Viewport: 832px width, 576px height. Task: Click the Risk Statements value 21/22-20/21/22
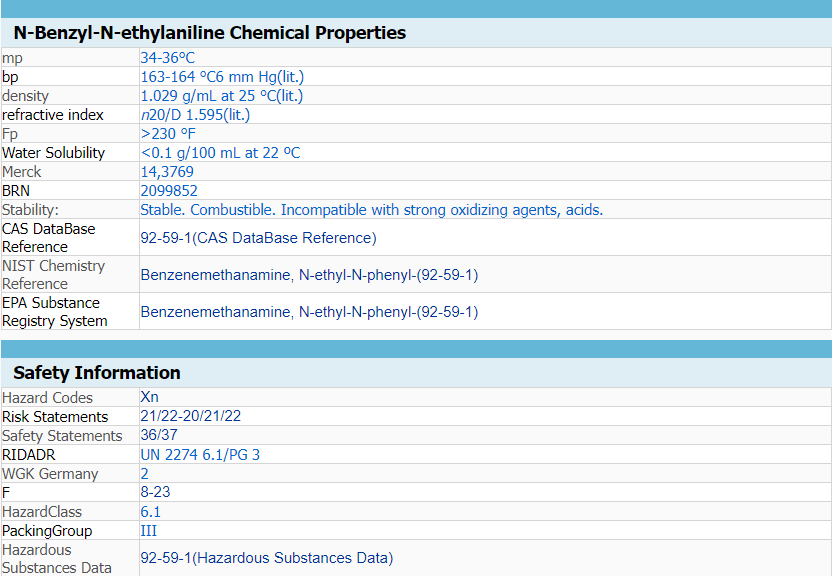pos(190,416)
